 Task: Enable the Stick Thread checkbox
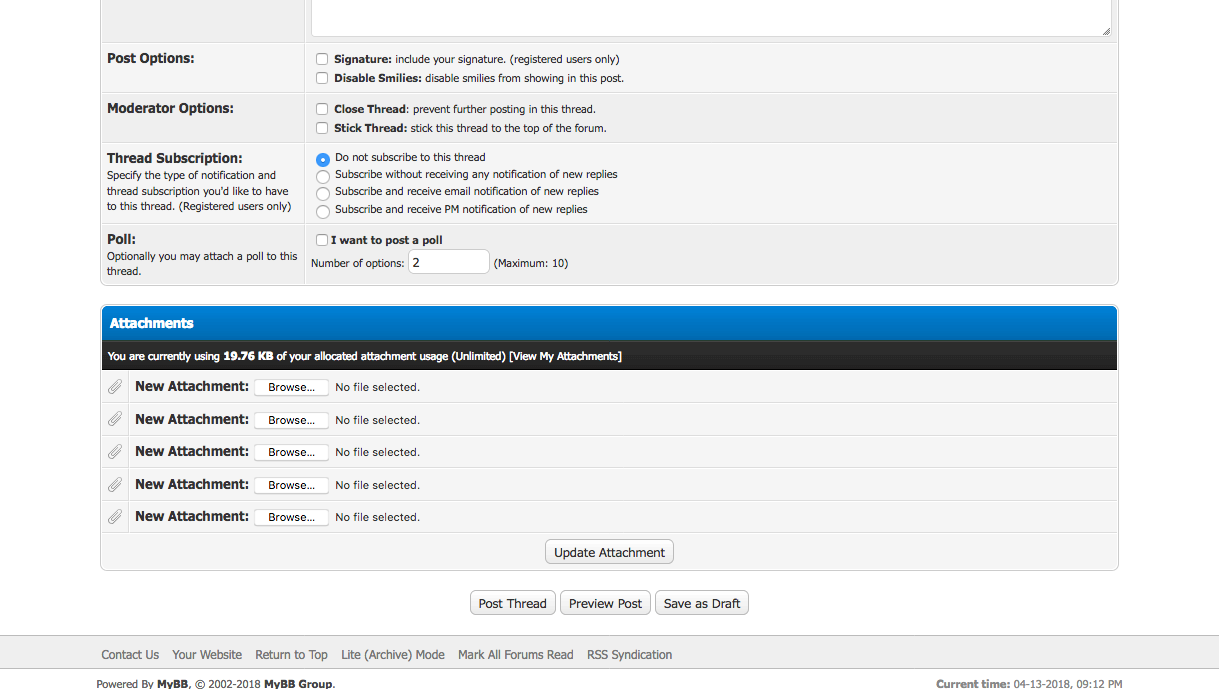(x=322, y=128)
